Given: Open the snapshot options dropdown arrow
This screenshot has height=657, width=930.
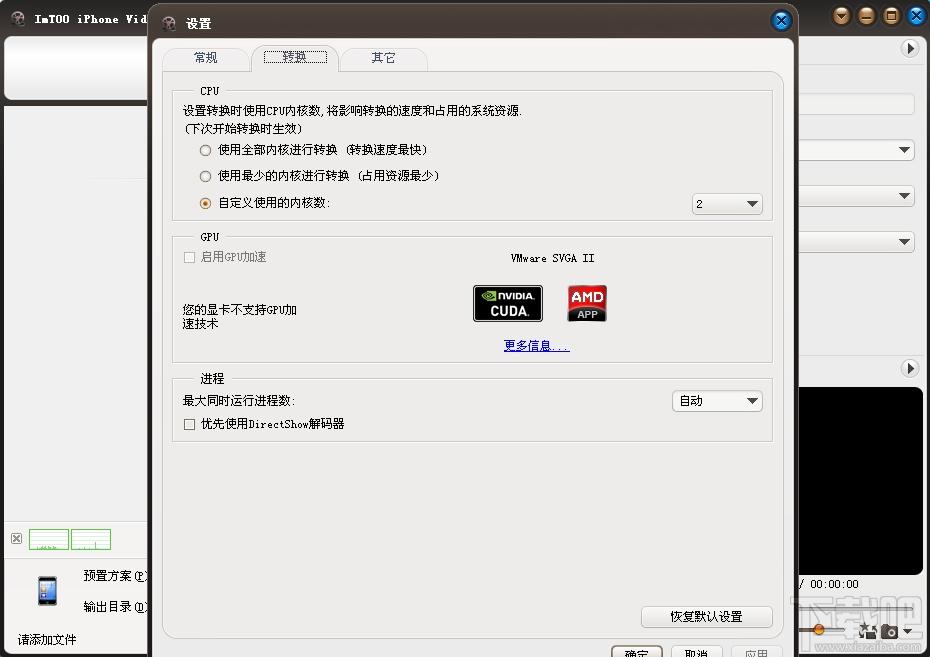Looking at the screenshot, I should (907, 632).
